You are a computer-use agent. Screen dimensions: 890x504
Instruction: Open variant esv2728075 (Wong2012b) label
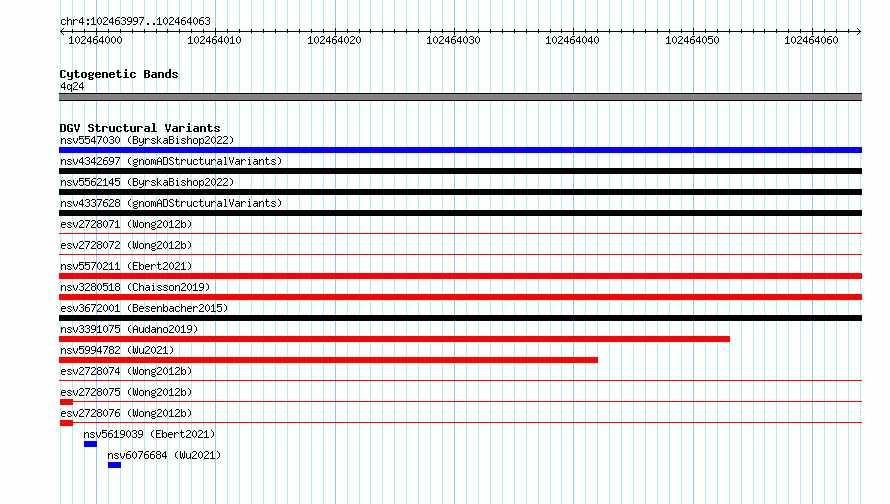click(126, 392)
